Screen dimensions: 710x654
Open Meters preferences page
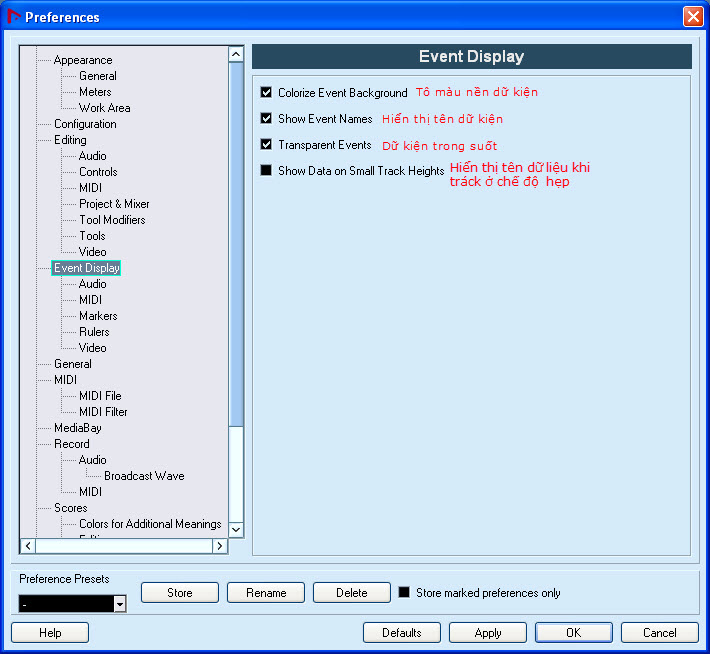click(95, 92)
